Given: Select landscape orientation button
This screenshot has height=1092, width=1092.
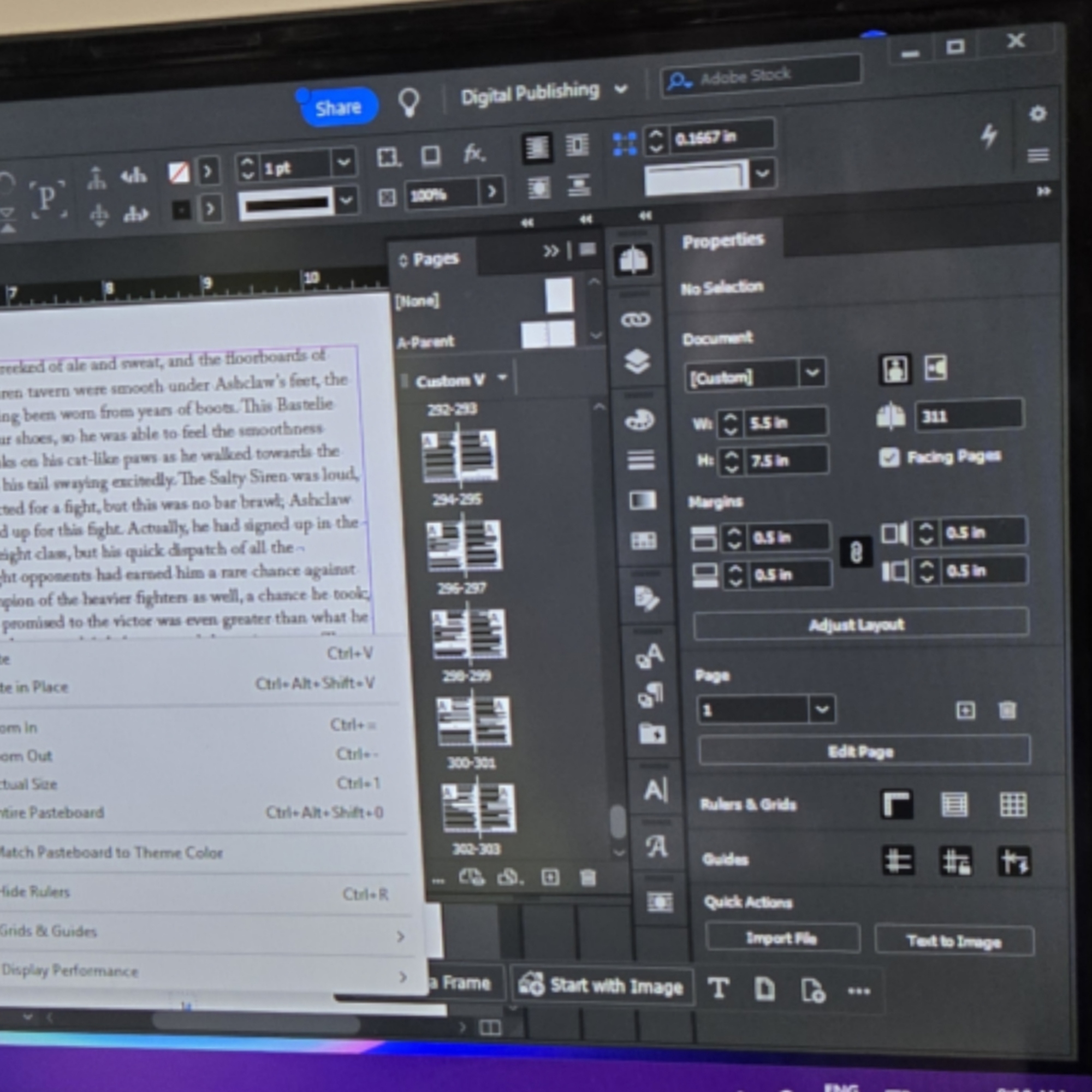Looking at the screenshot, I should click(936, 369).
